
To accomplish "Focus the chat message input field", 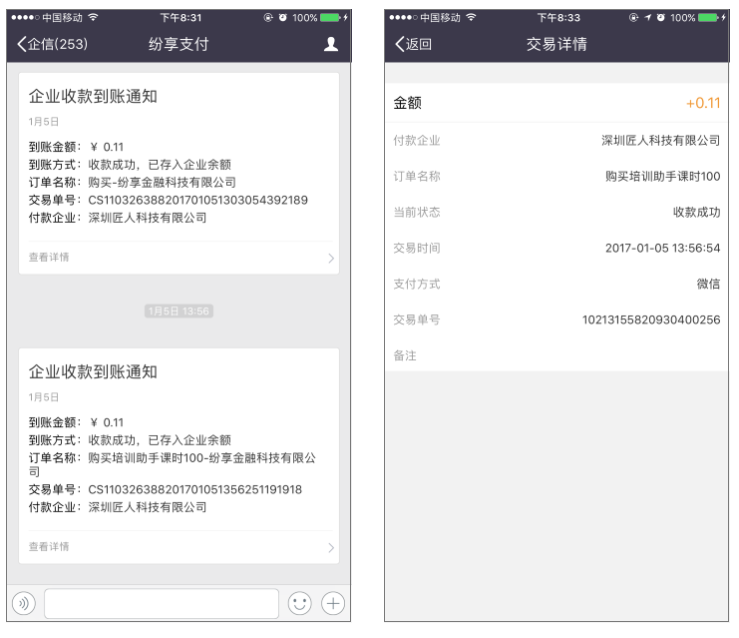I will coord(161,604).
